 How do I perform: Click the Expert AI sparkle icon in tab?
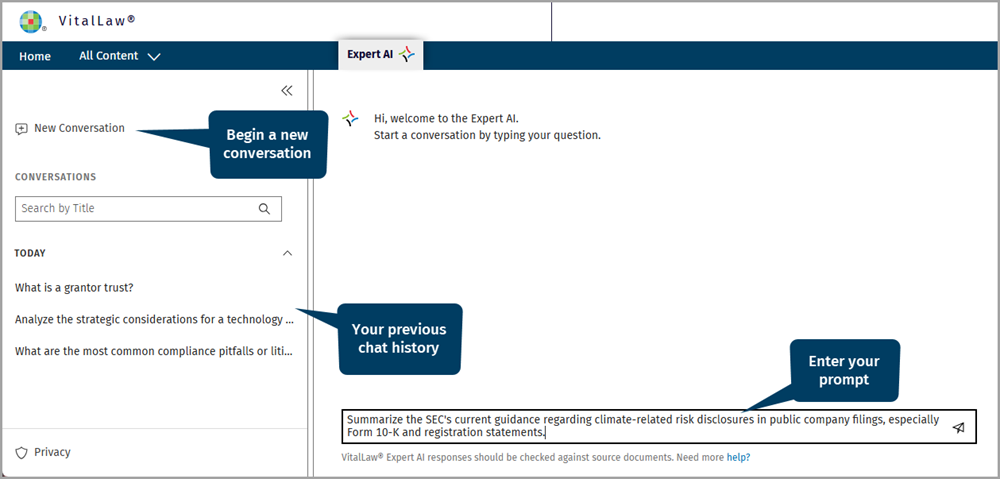[407, 55]
